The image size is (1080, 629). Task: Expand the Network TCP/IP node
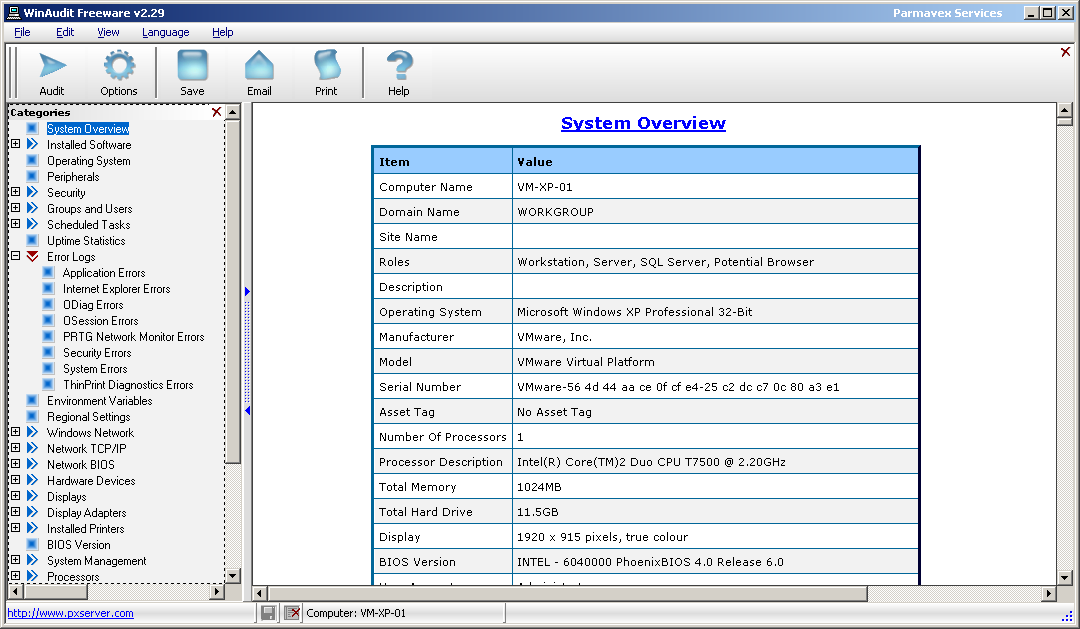point(15,448)
